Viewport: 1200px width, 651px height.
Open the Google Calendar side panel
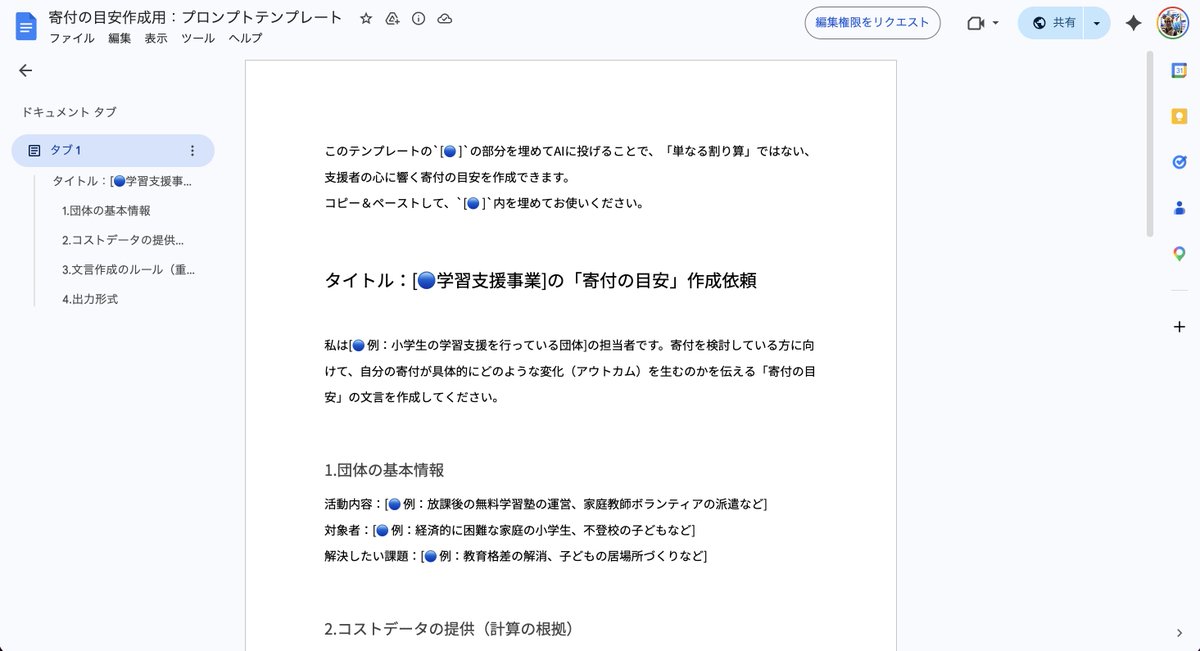[1180, 70]
